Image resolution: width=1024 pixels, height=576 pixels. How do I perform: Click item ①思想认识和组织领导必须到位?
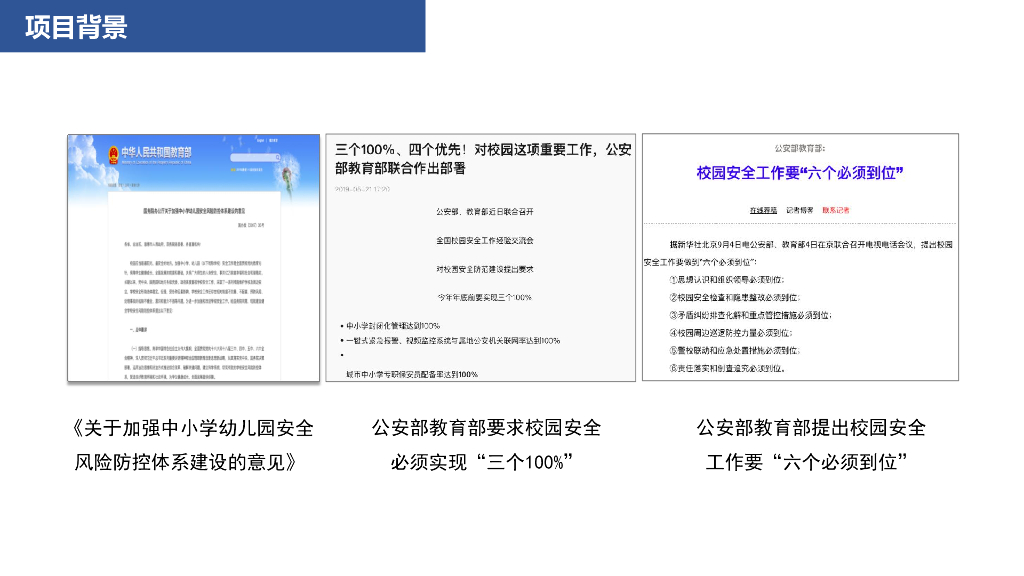pyautogui.click(x=726, y=280)
